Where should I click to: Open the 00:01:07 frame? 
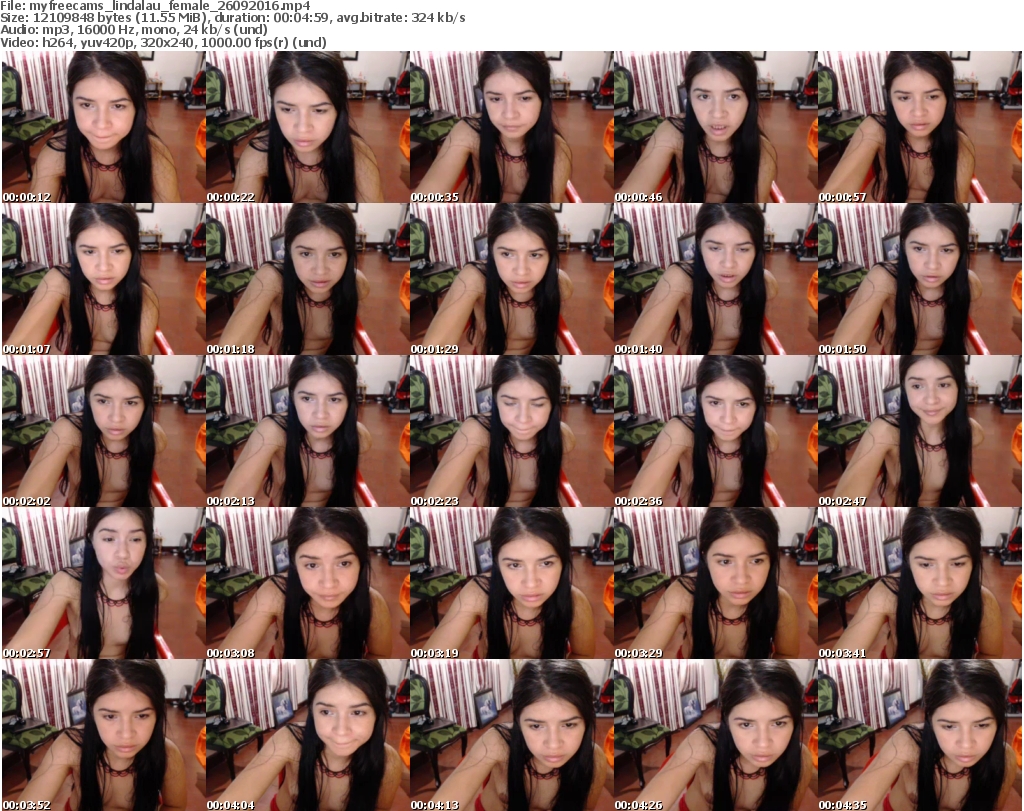[102, 279]
